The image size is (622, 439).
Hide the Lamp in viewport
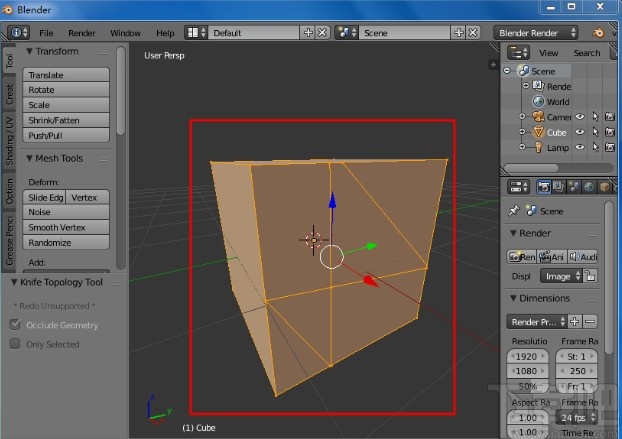pos(580,148)
